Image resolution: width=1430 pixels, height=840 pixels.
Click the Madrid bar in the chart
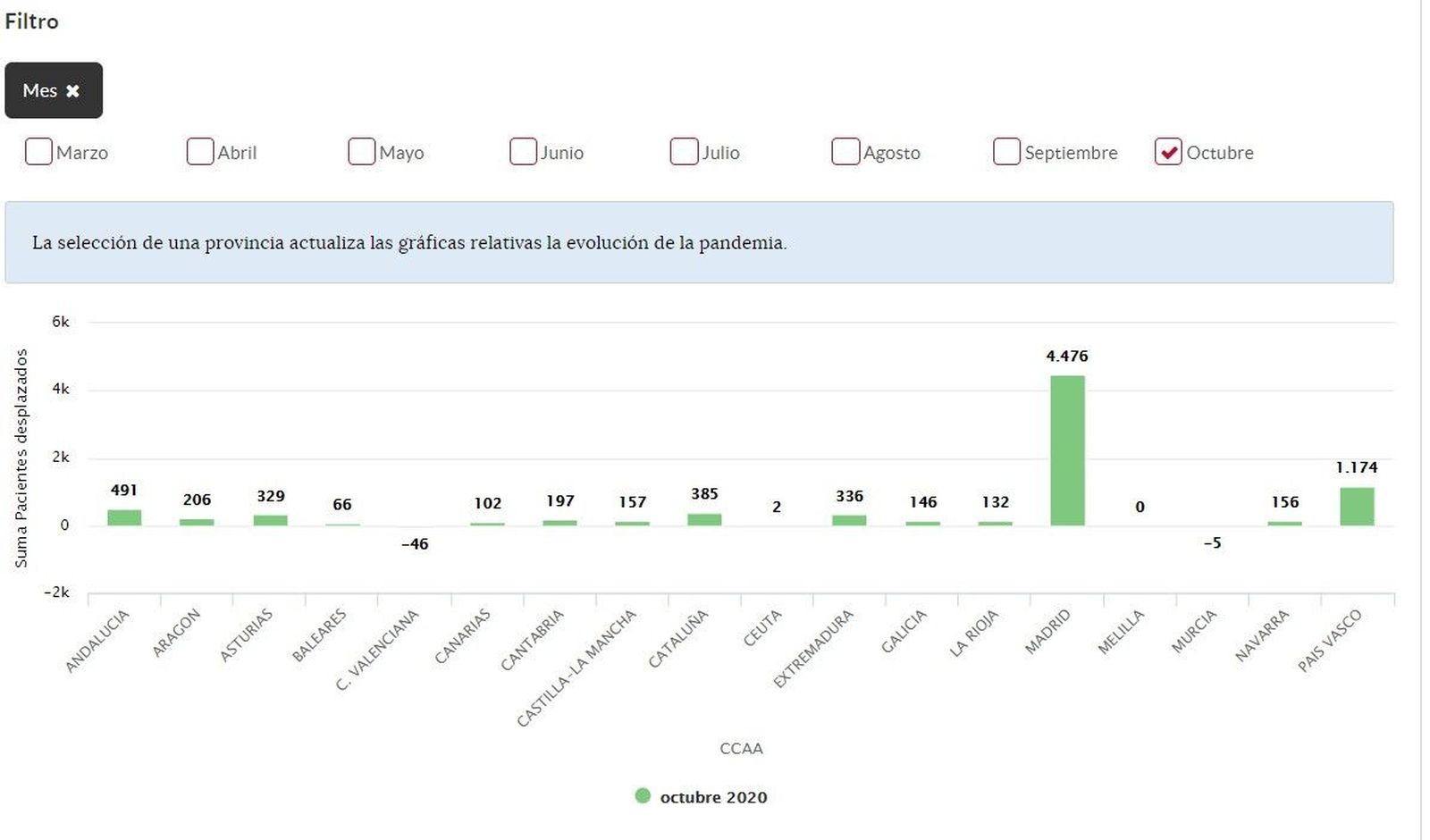click(1067, 450)
